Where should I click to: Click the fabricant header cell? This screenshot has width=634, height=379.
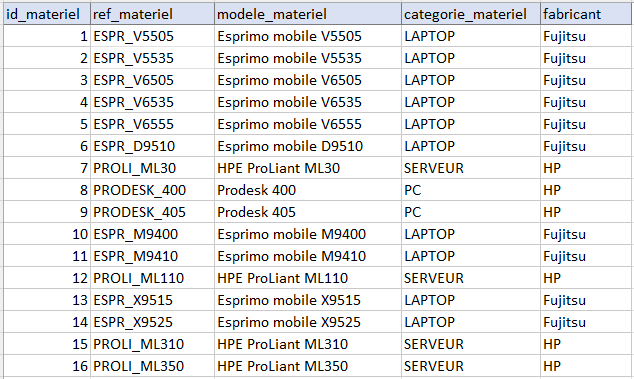(x=587, y=14)
